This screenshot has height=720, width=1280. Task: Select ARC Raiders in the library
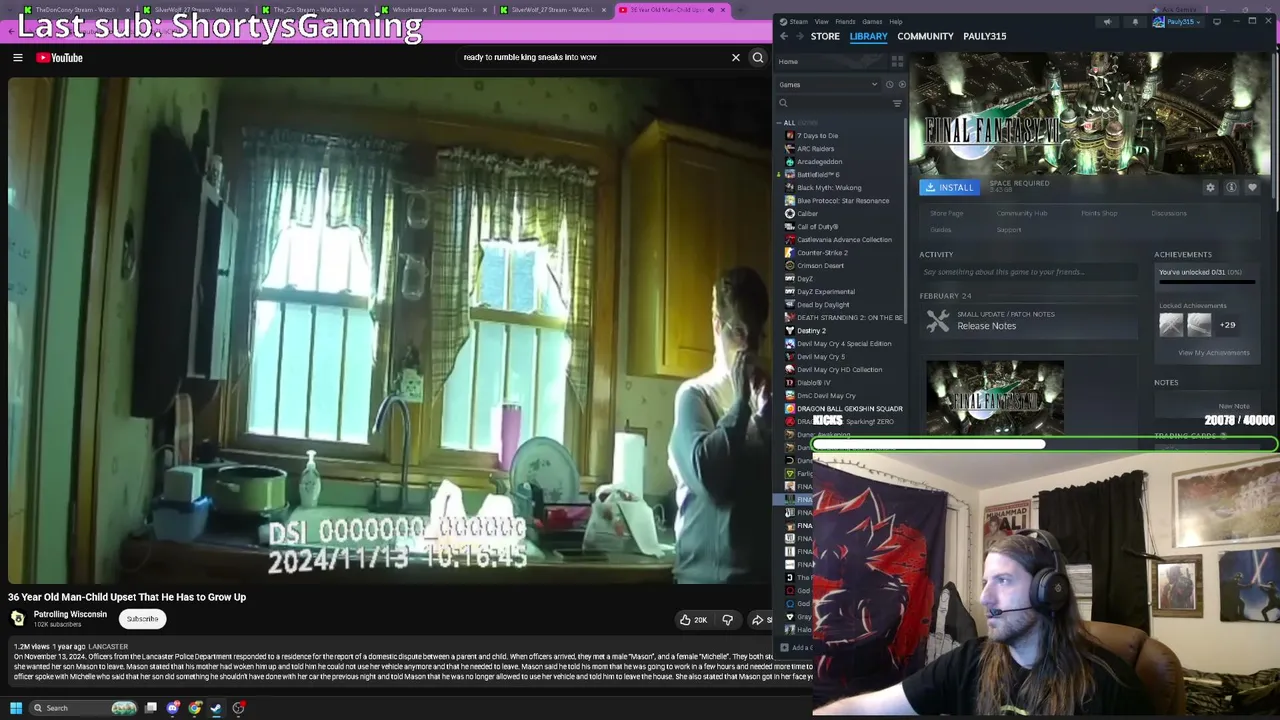815,149
